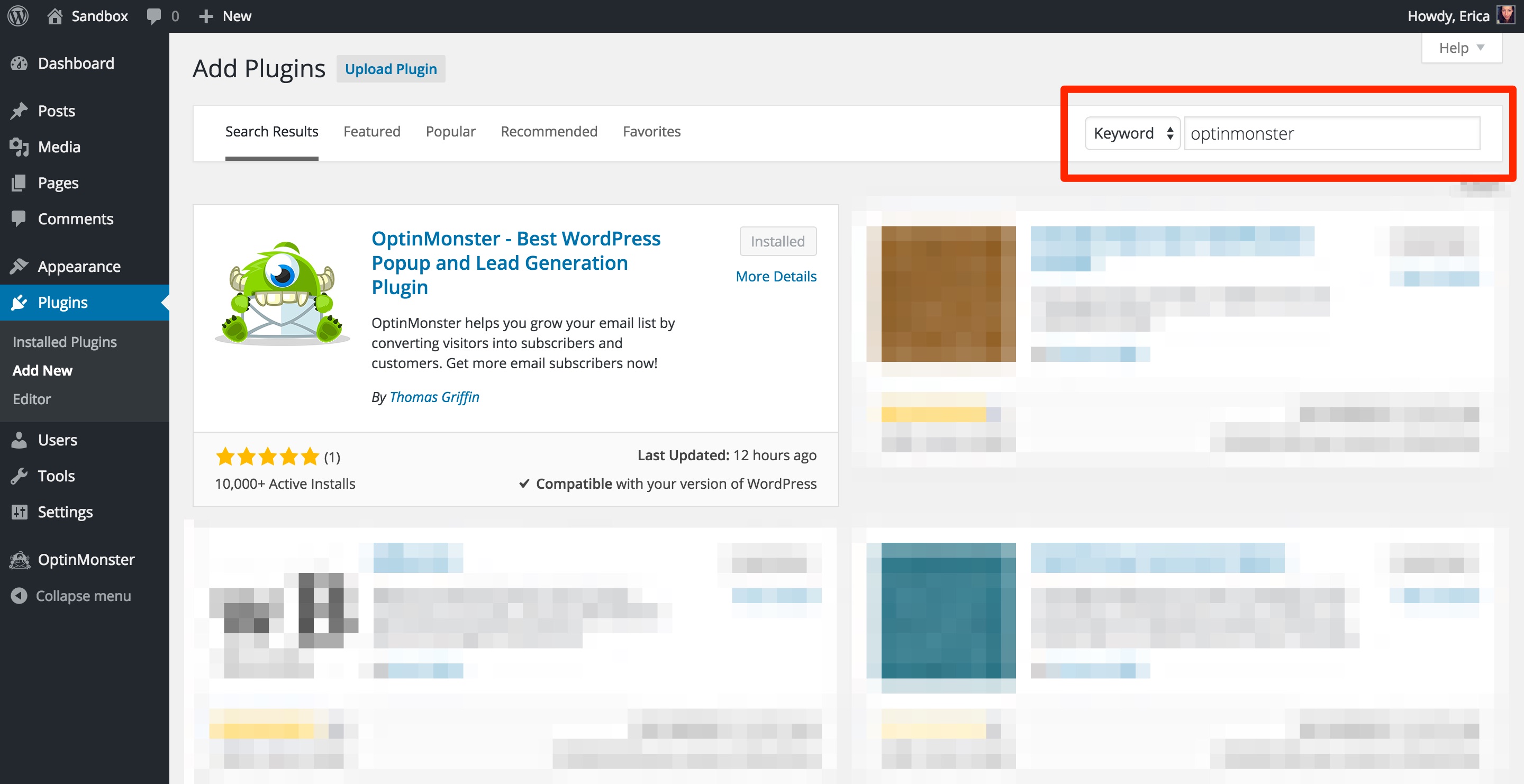Click the Upload Plugin button
1524x784 pixels.
[x=391, y=68]
